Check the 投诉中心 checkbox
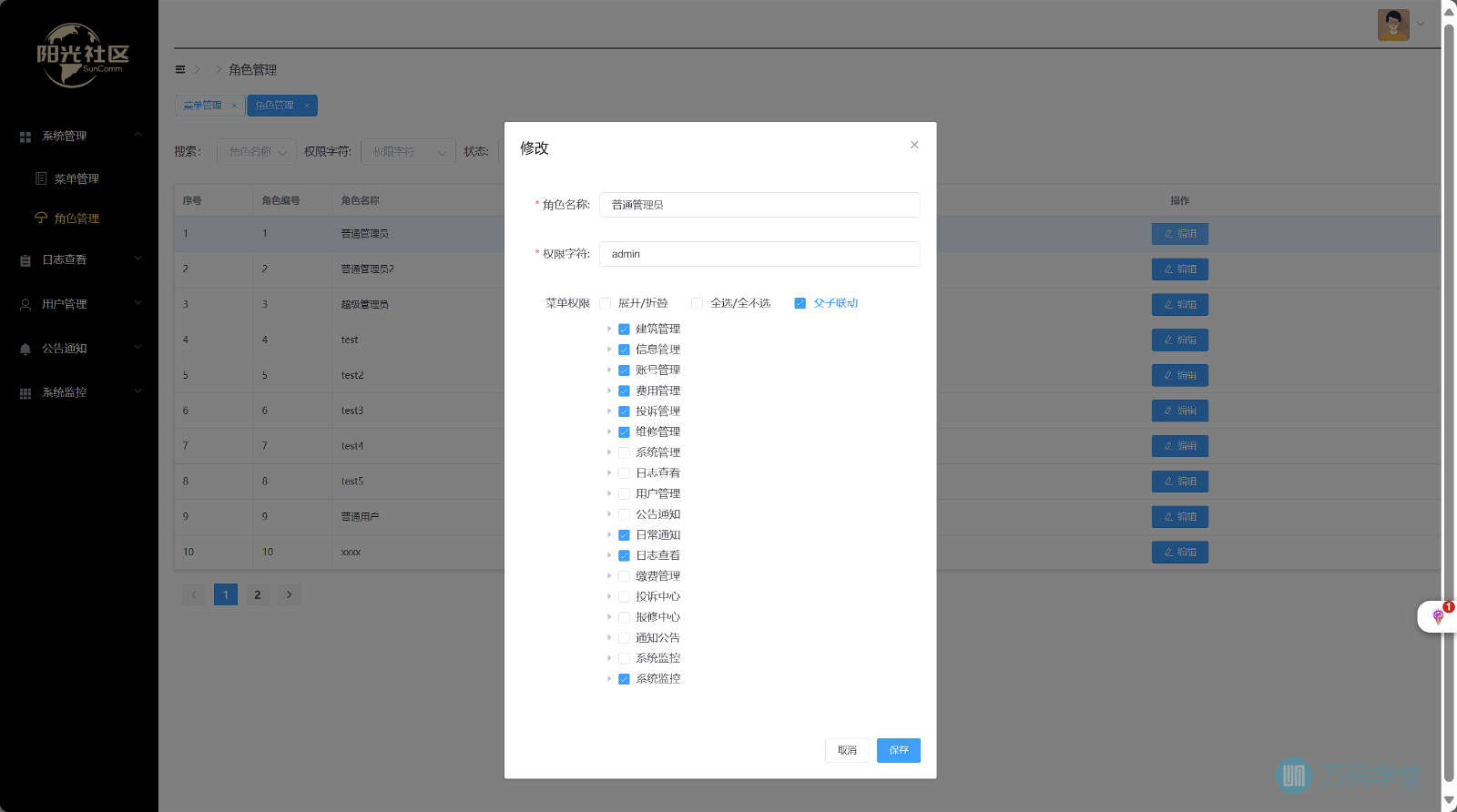The image size is (1457, 812). click(624, 597)
